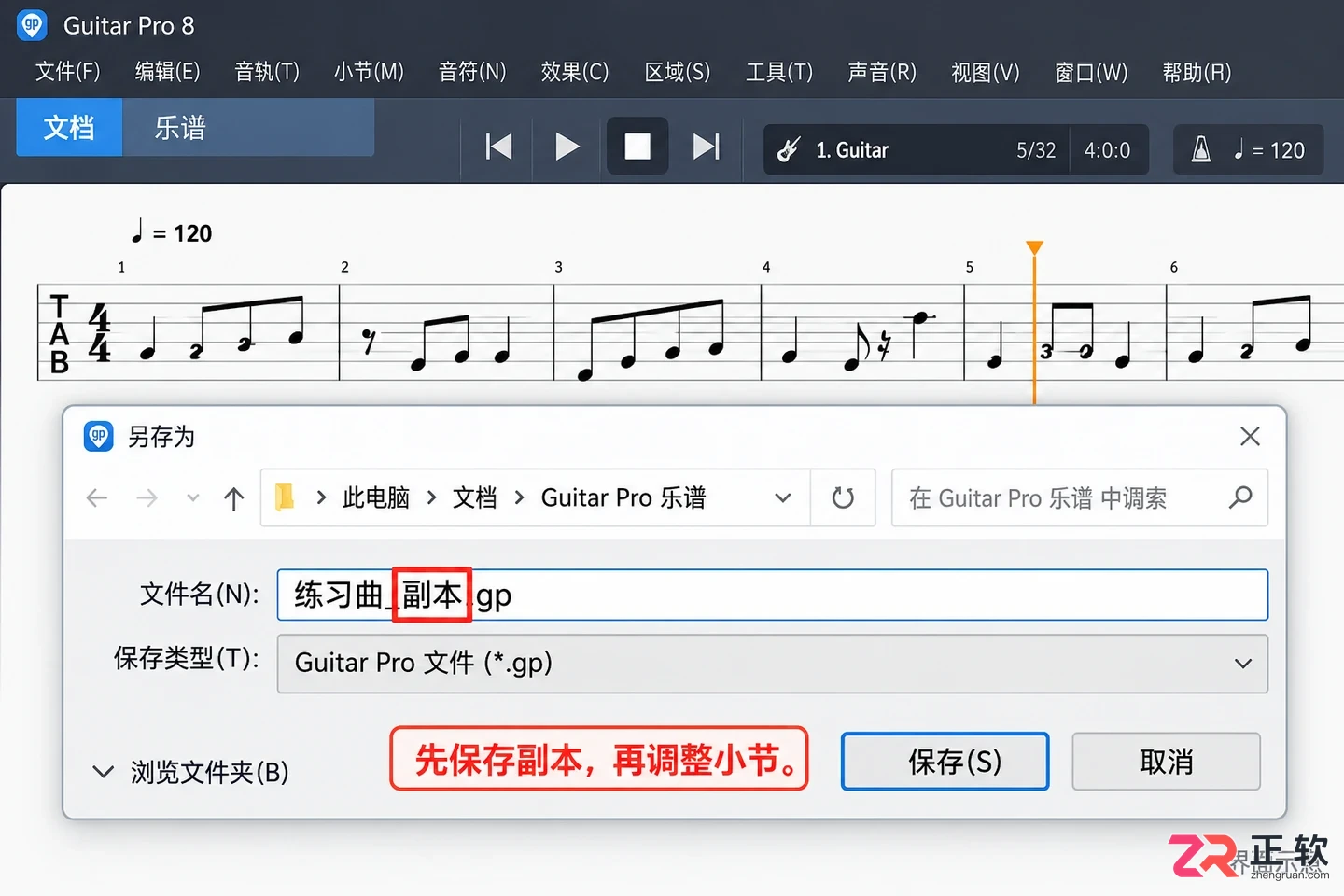Skip to the beginning of the score
Image resolution: width=1344 pixels, height=896 pixels.
[498, 147]
